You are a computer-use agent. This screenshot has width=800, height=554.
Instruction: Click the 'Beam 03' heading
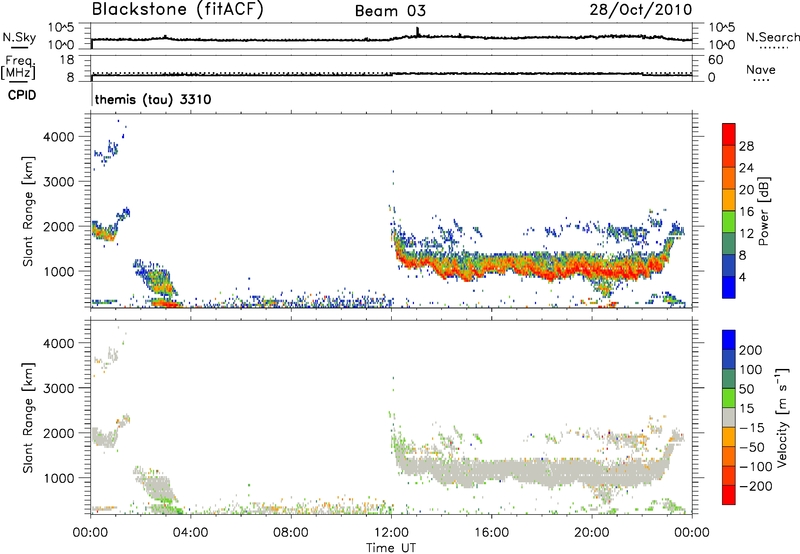390,11
